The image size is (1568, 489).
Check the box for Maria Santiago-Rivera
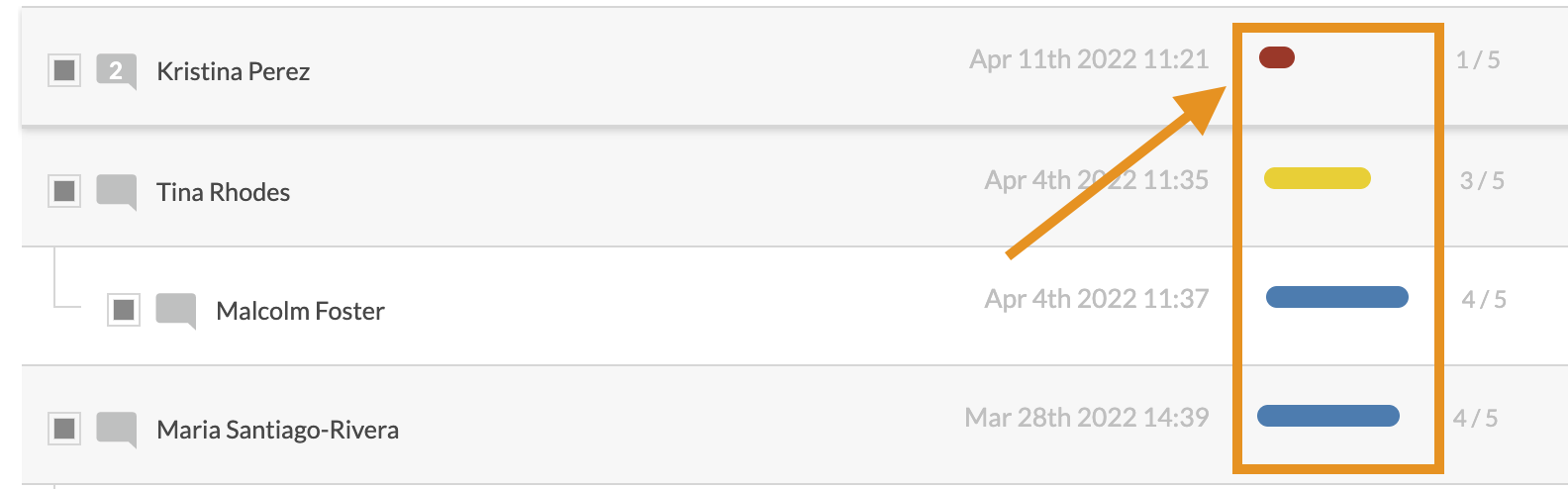(x=64, y=429)
